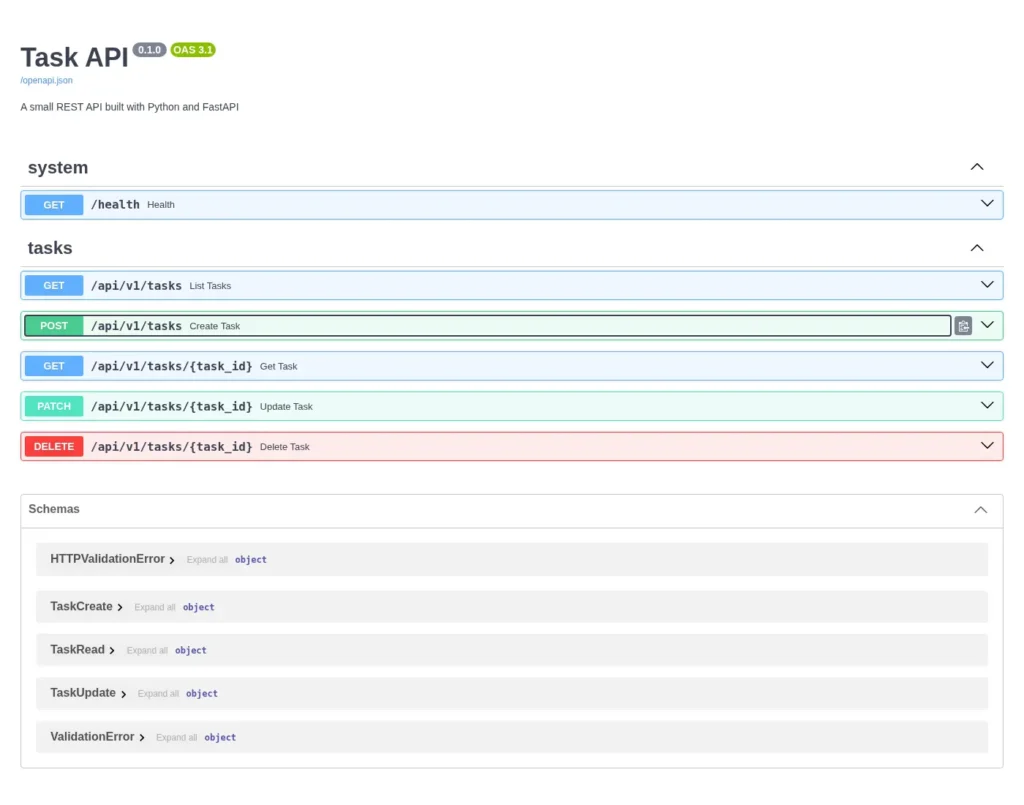
Task: Click the List Tasks summary text
Action: click(210, 286)
